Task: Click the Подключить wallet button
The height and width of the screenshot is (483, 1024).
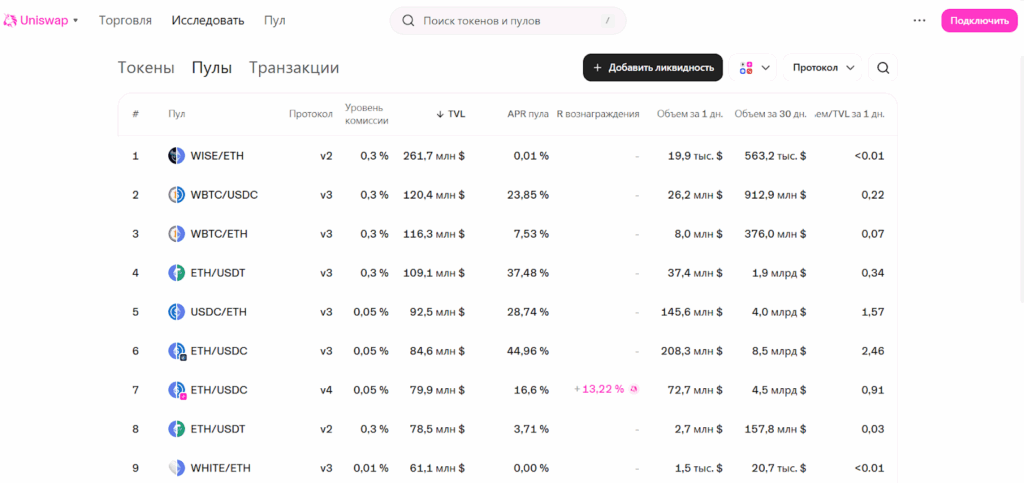Action: (x=978, y=20)
